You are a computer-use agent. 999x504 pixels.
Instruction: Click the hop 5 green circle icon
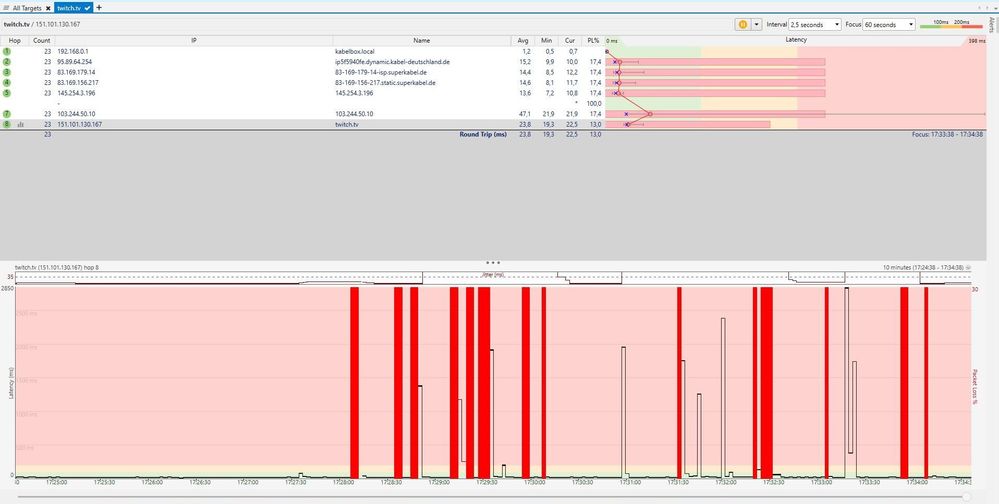click(x=6, y=93)
